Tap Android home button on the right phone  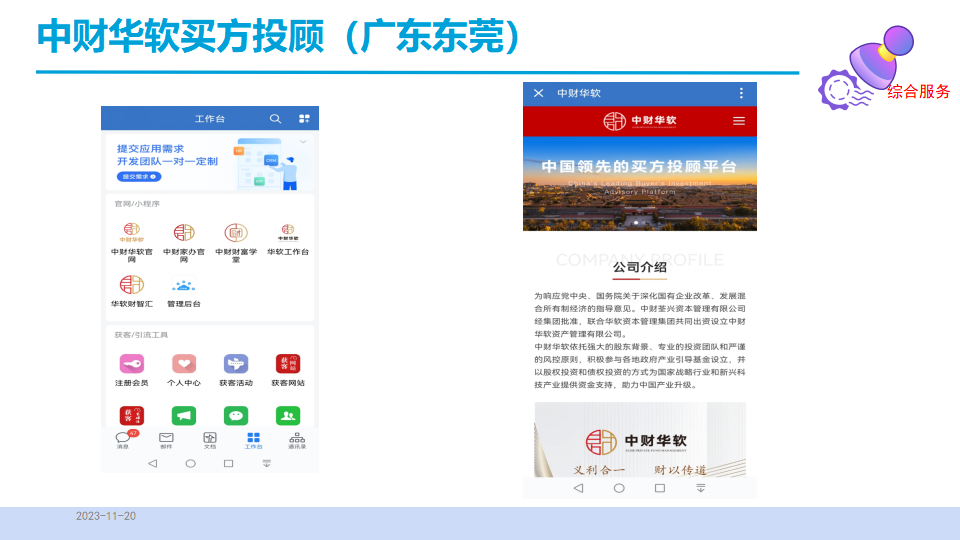[x=619, y=488]
